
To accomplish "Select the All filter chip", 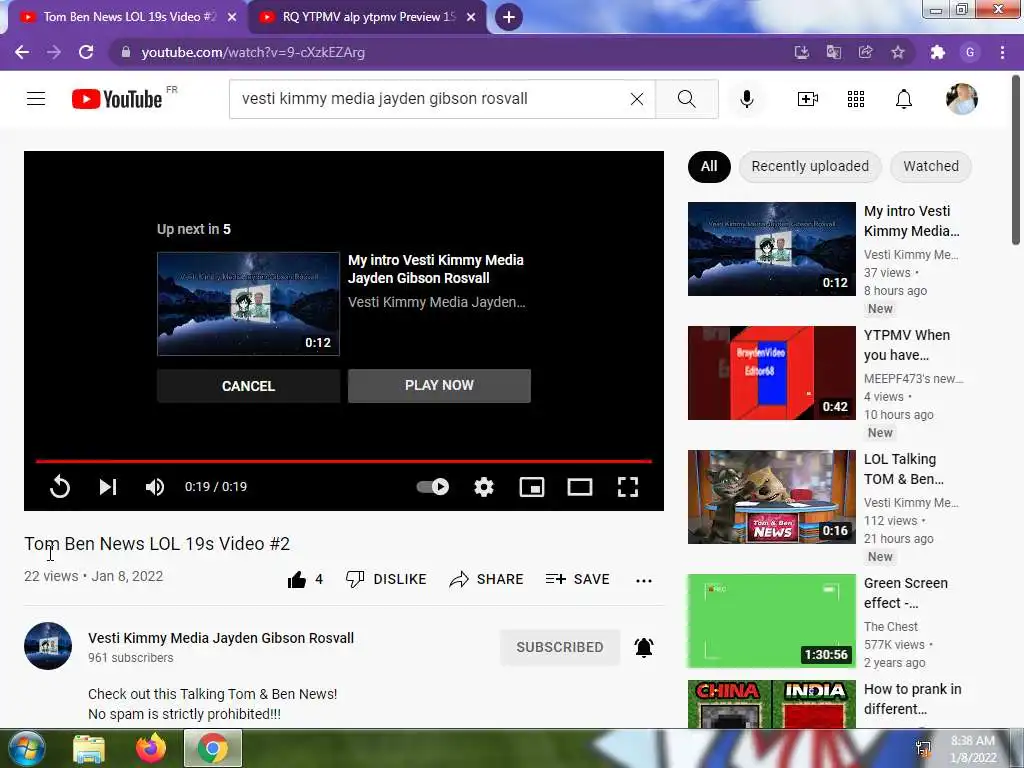I will click(709, 167).
